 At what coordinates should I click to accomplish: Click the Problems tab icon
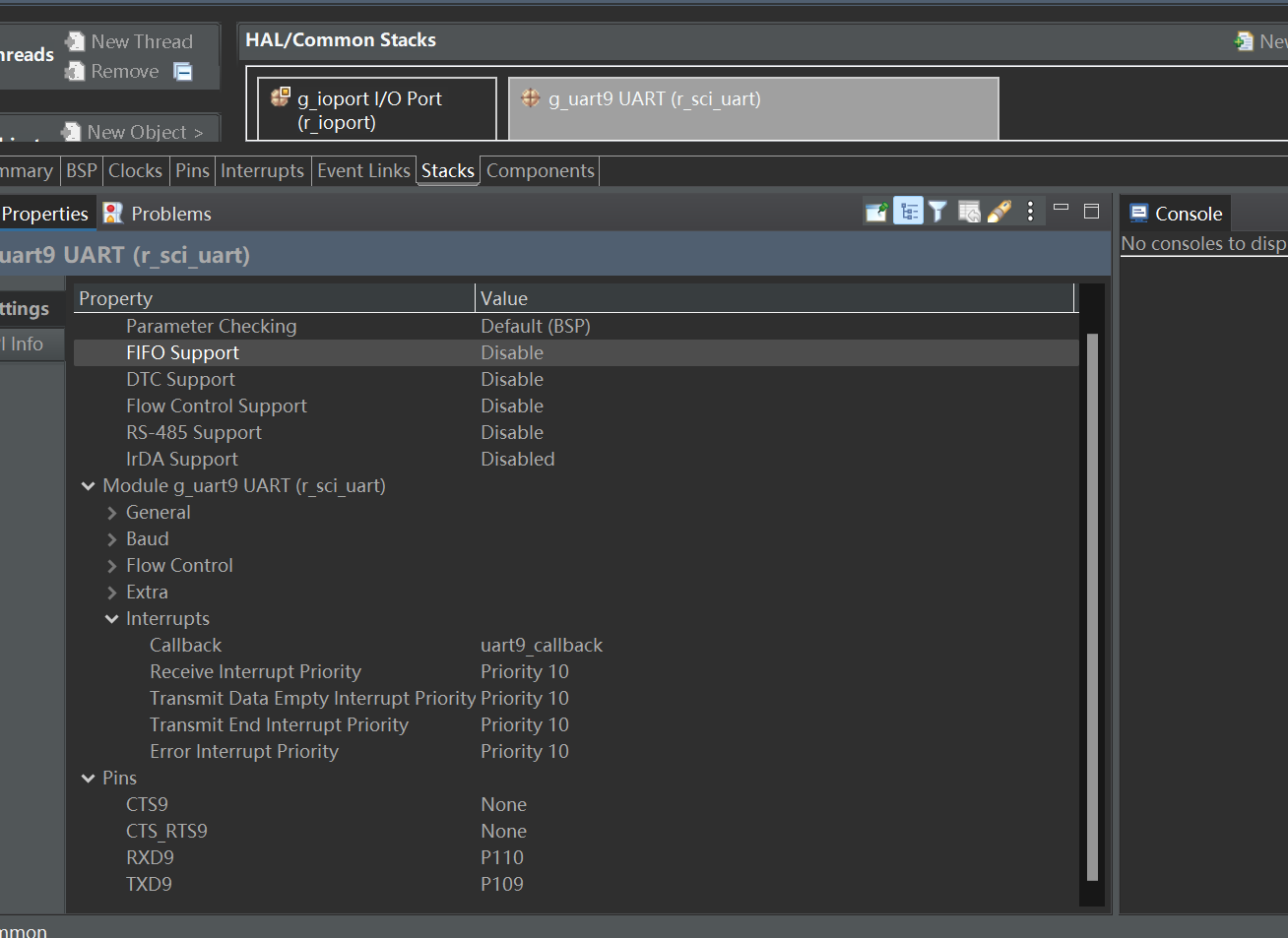(x=113, y=213)
